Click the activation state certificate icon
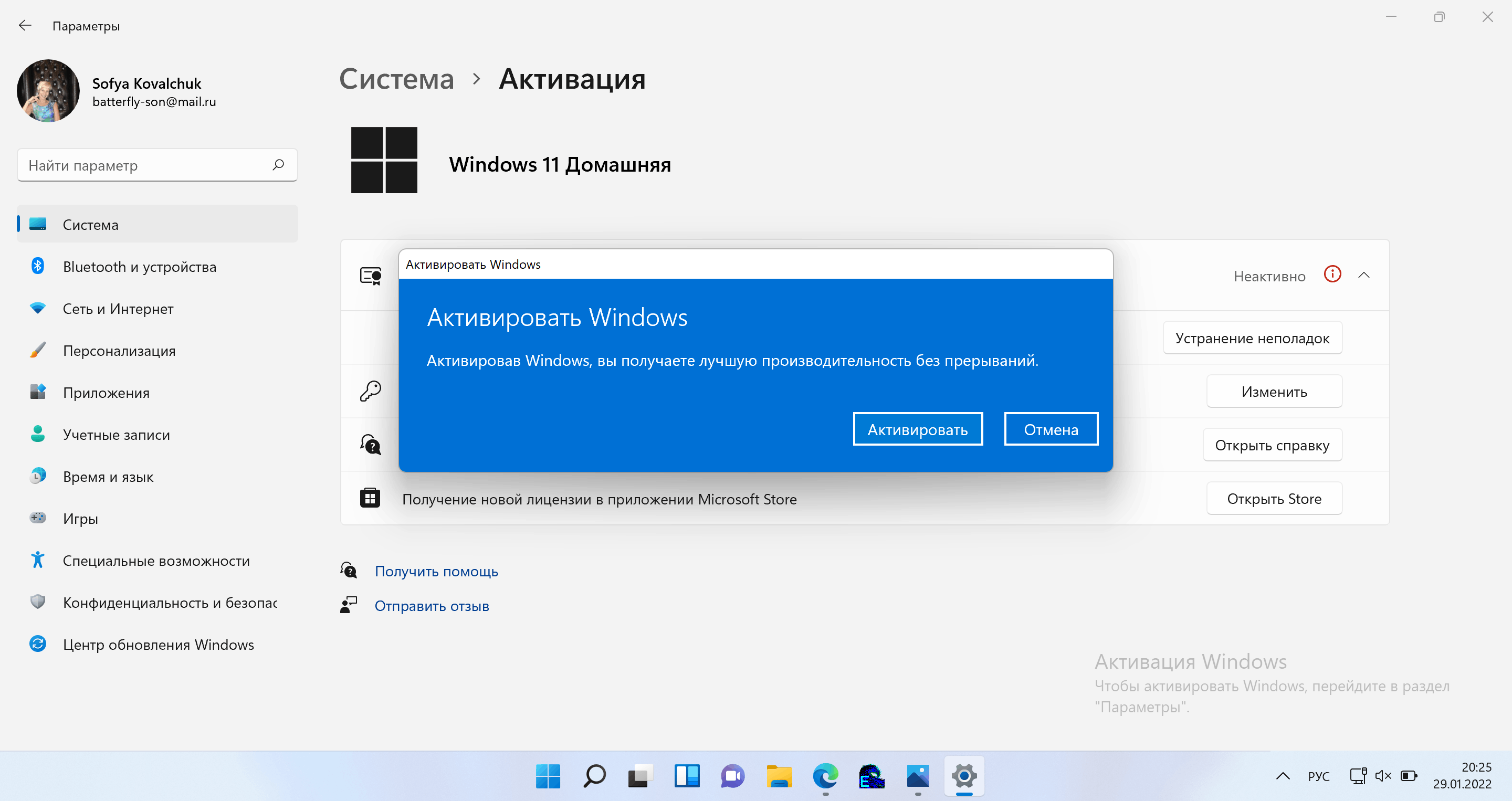1512x801 pixels. (x=371, y=275)
